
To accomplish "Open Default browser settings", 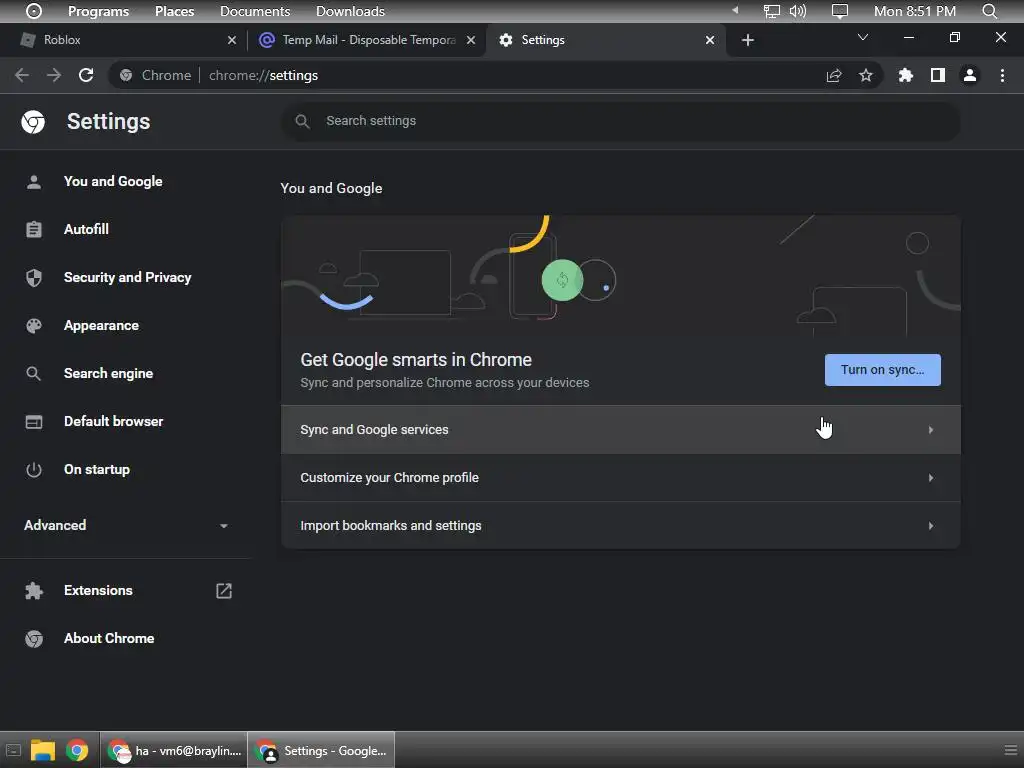I will [114, 421].
